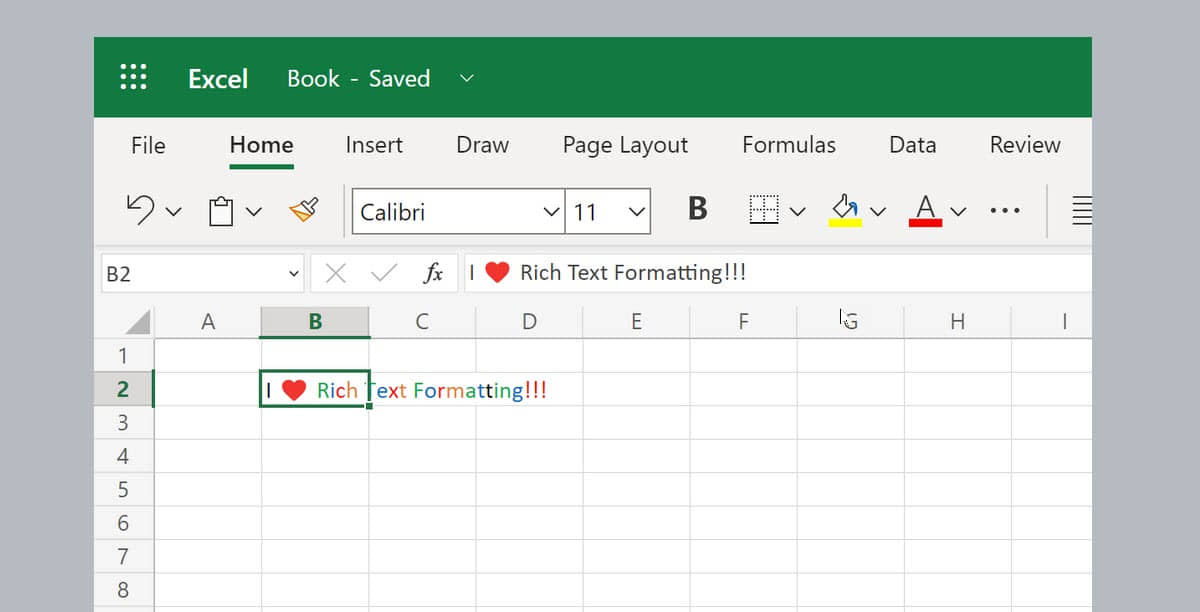
Task: Select the Format Painter brush
Action: (303, 210)
